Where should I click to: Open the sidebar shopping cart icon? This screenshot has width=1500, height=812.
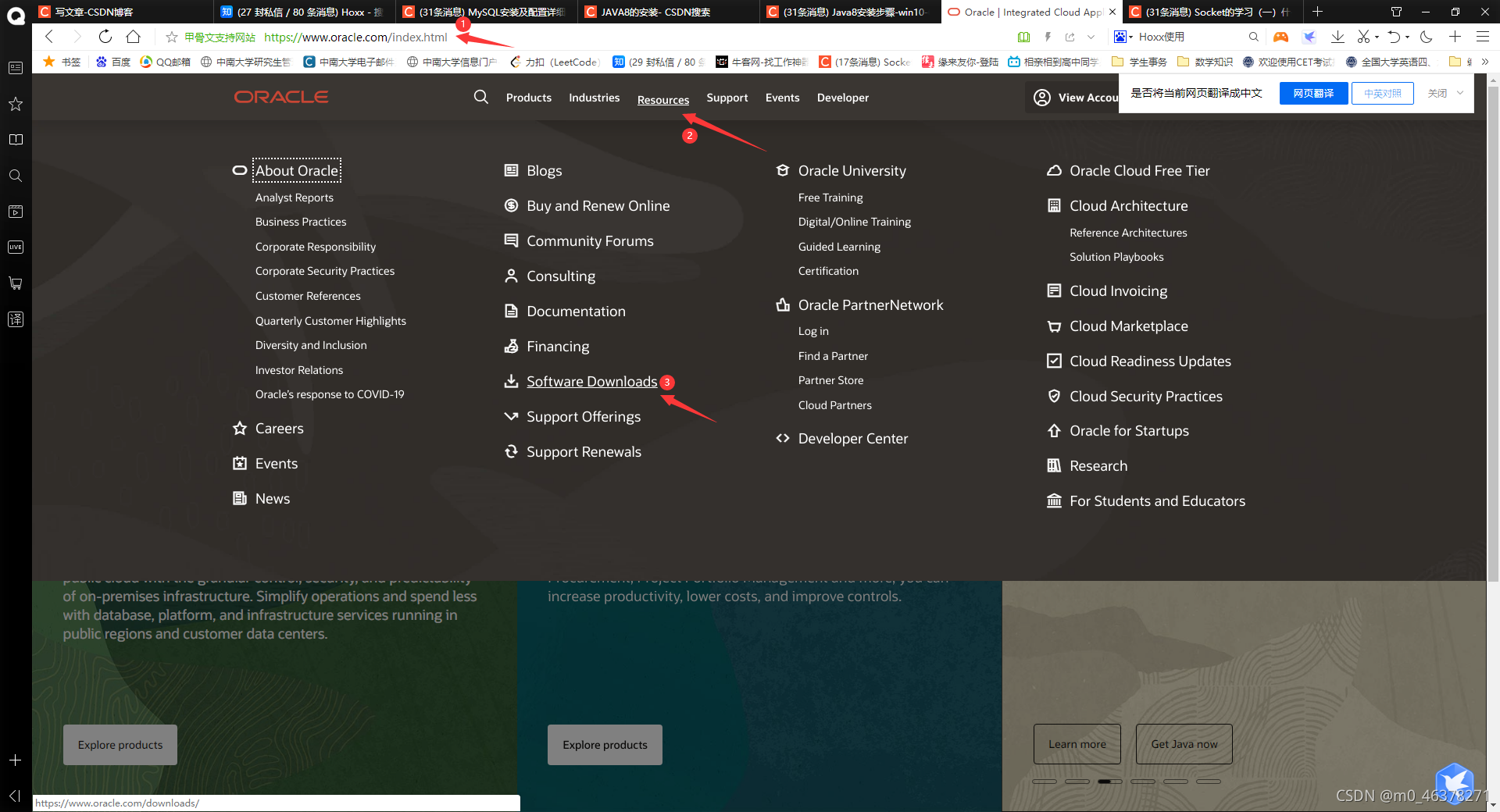16,283
